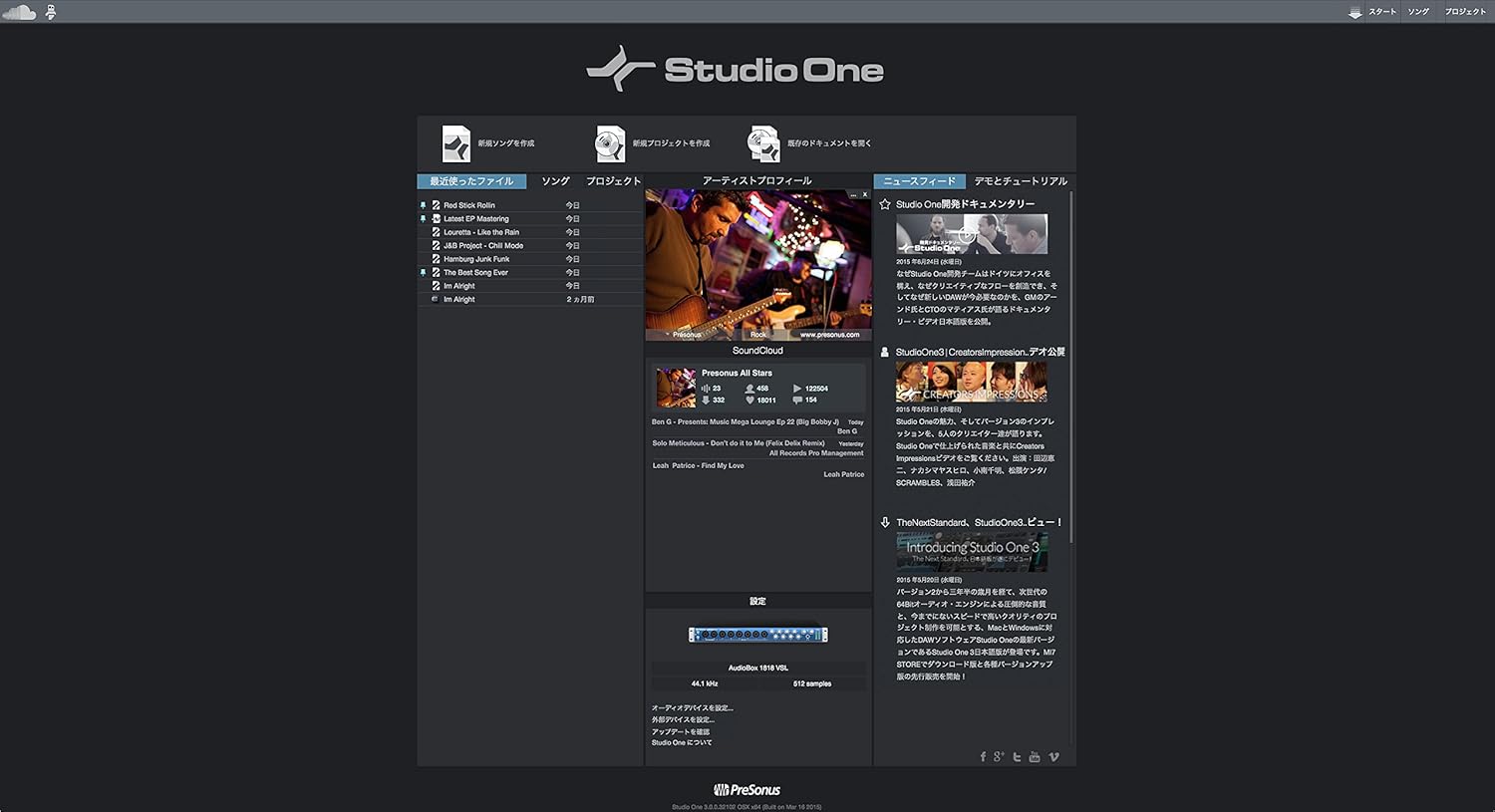Click song icon beside Louretta - Like the Rain

coord(436,232)
